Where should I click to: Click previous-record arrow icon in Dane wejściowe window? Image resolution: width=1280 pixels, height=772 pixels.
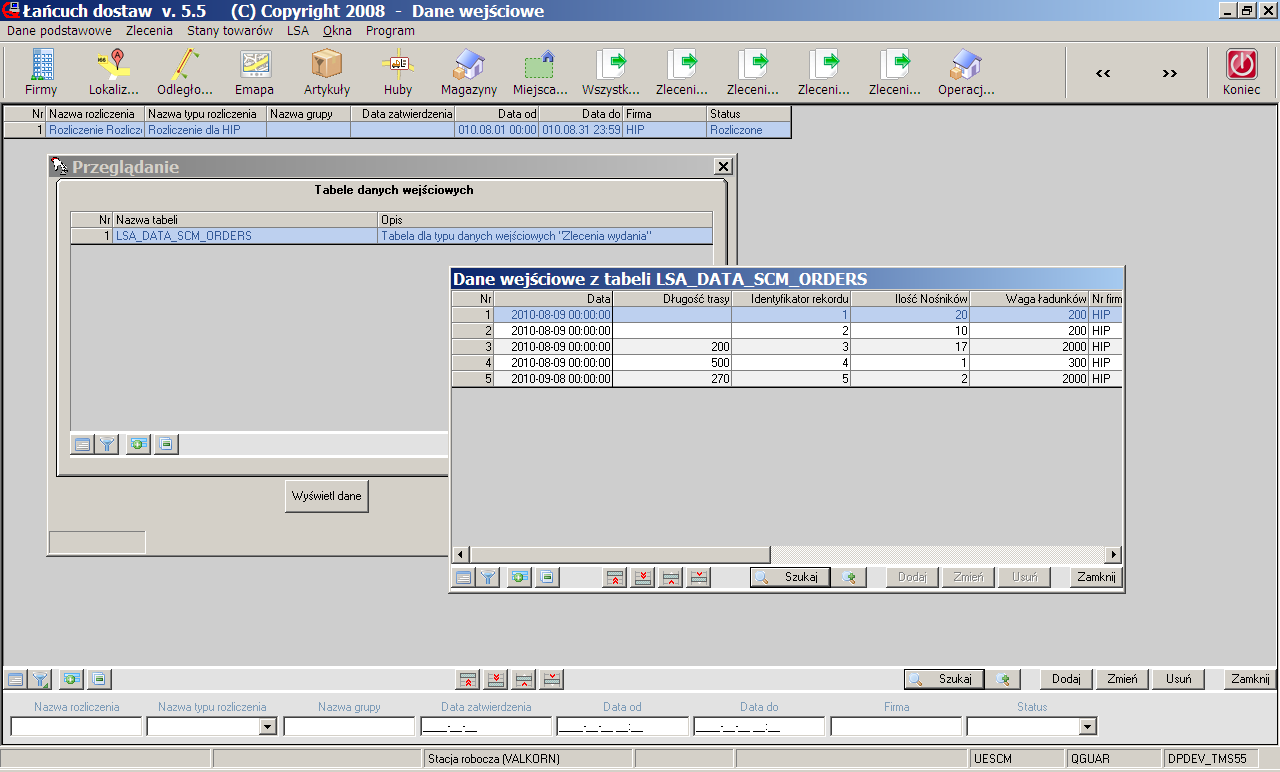click(x=671, y=577)
